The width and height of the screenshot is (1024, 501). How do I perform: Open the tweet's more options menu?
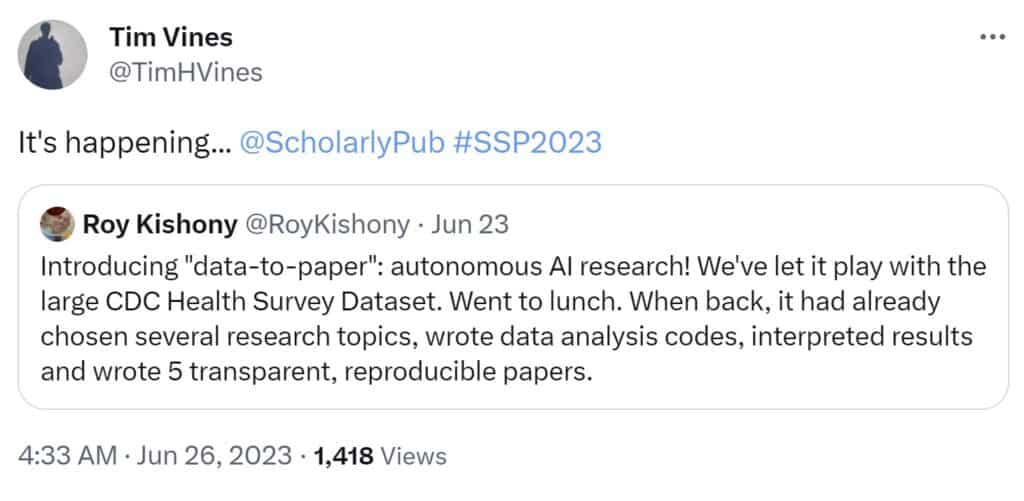coord(992,37)
